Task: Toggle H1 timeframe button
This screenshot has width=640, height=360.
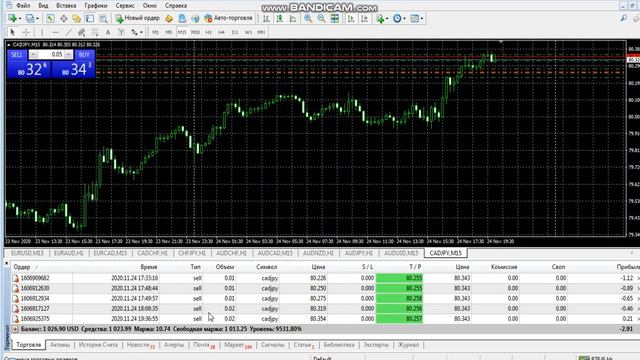Action: tap(209, 32)
